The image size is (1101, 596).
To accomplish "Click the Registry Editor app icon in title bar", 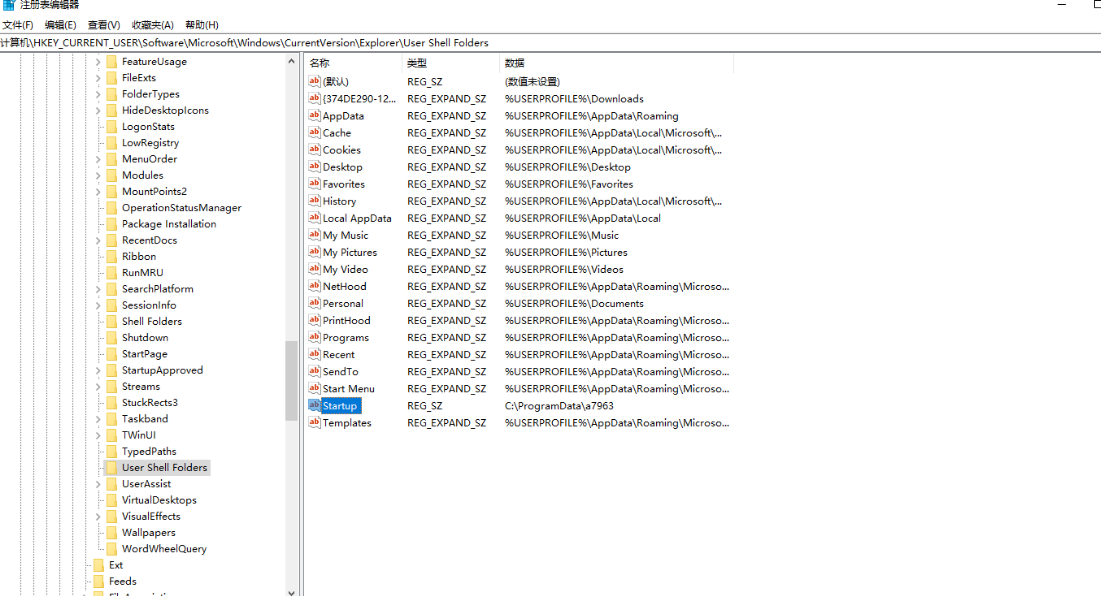I will pos(8,5).
